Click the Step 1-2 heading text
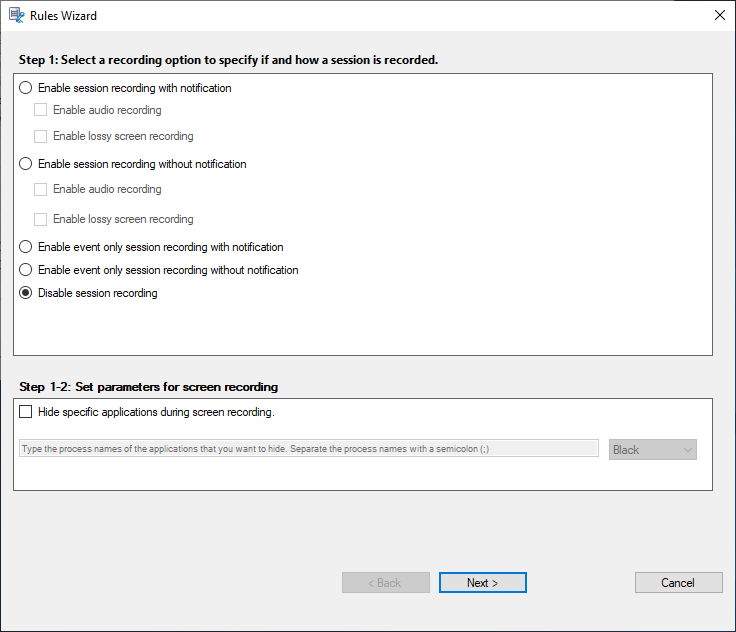Image resolution: width=736 pixels, height=632 pixels. tap(149, 387)
